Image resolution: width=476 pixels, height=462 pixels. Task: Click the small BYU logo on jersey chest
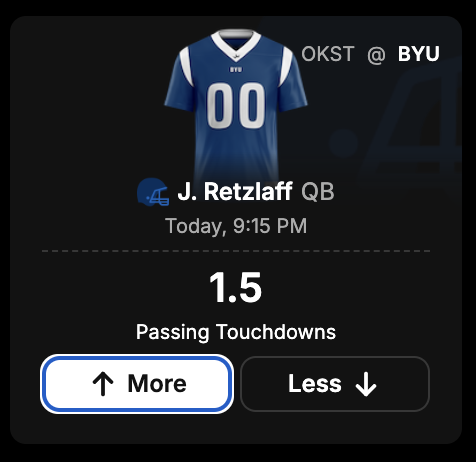236,70
